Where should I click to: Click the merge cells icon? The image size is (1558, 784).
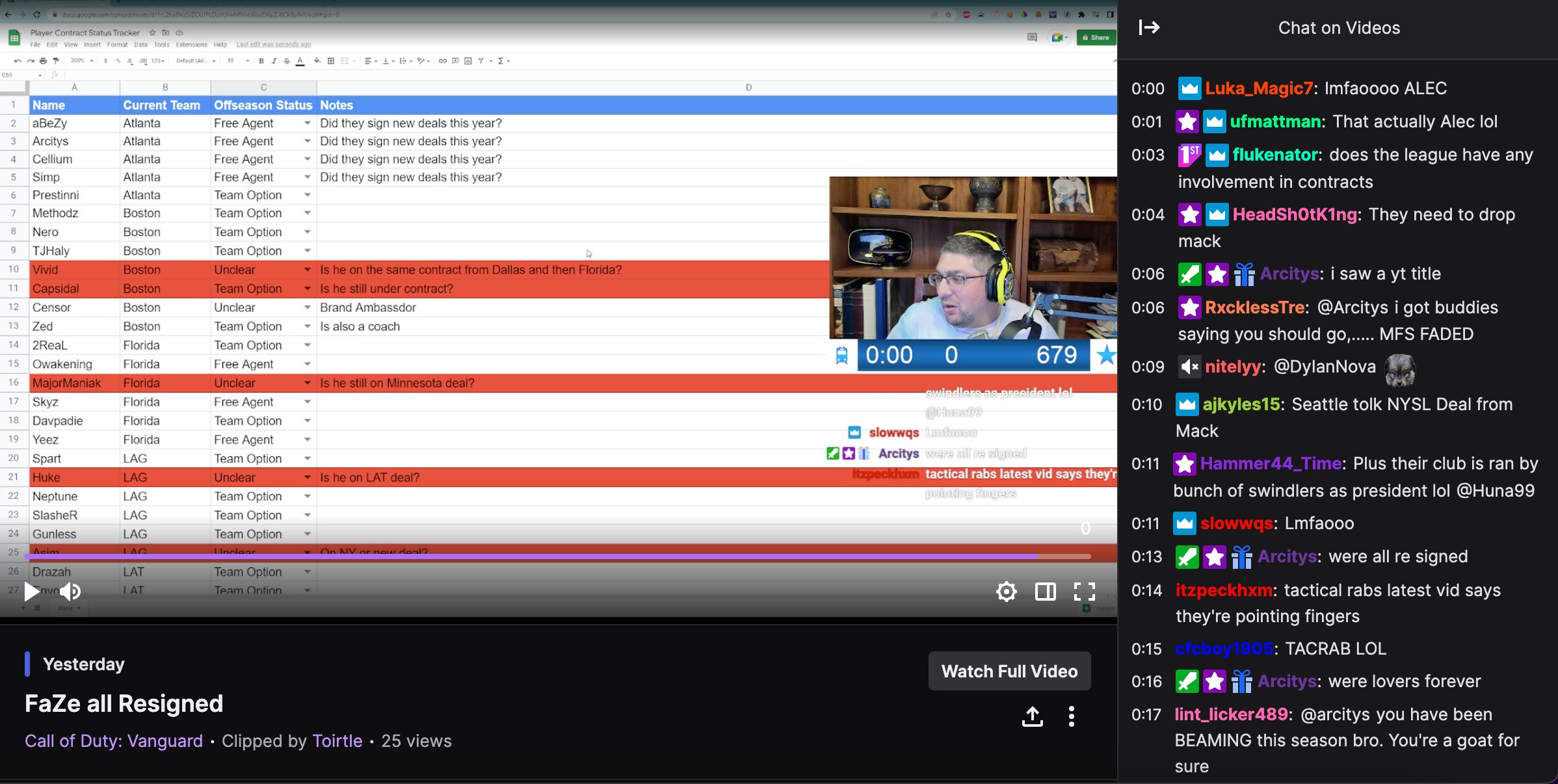345,61
